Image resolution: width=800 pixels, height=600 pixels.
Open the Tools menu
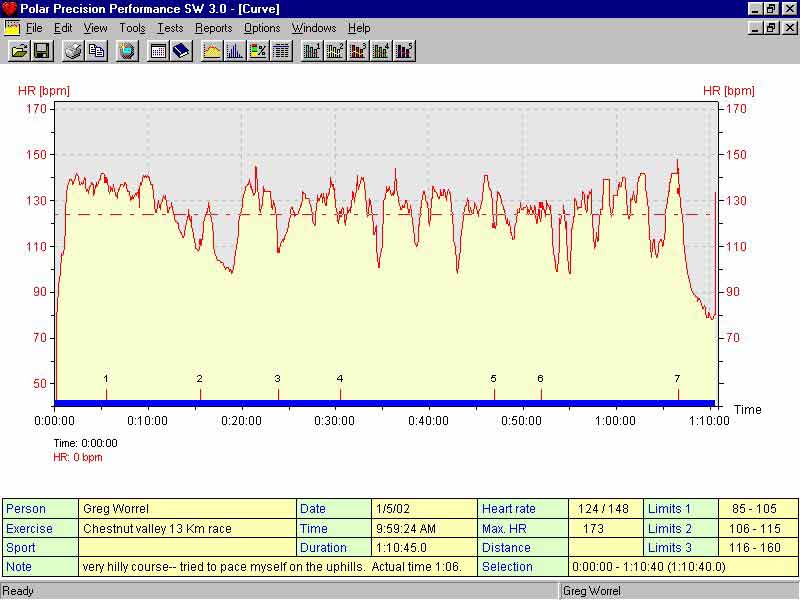[x=132, y=28]
